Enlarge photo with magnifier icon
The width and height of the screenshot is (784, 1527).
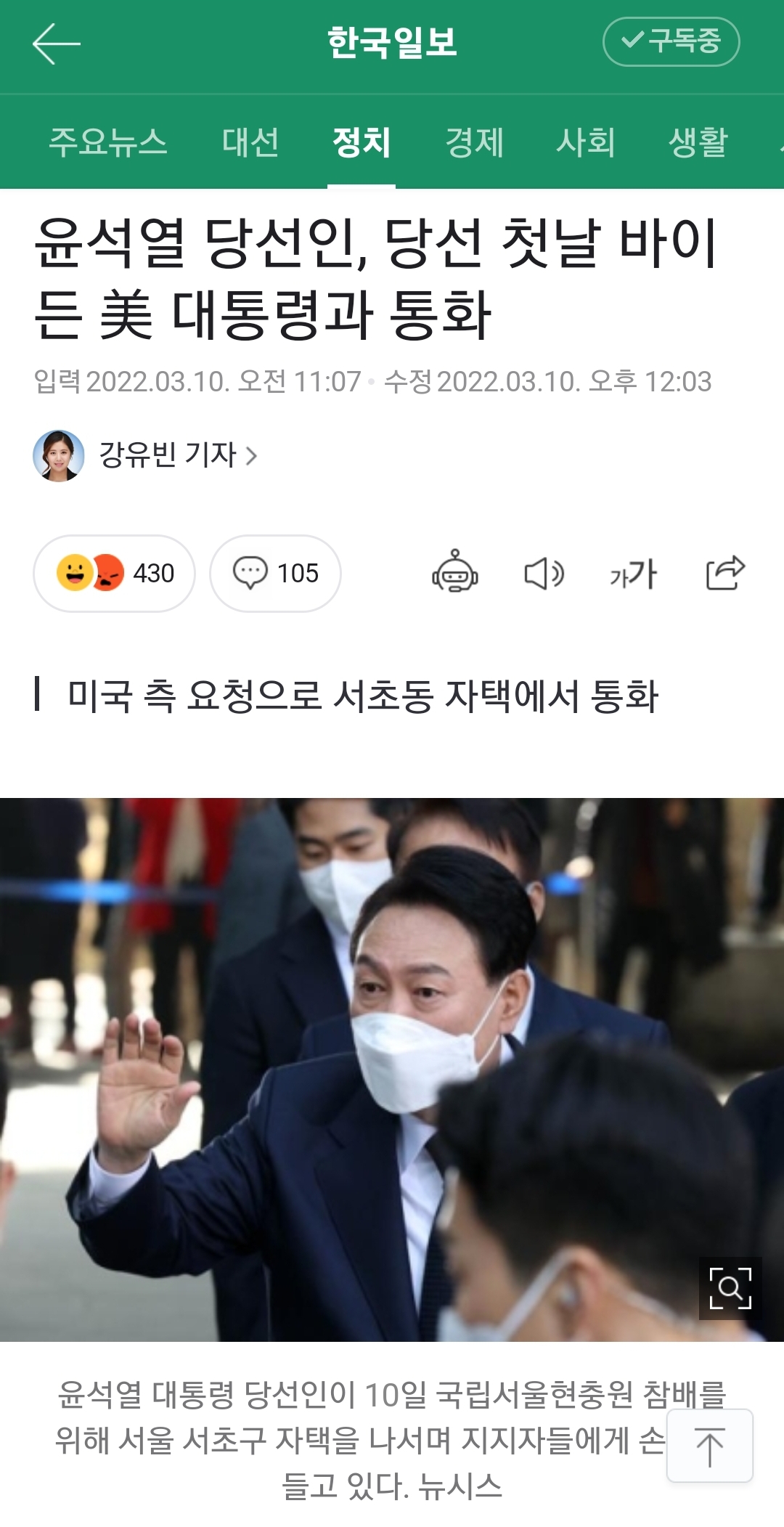pos(730,1288)
